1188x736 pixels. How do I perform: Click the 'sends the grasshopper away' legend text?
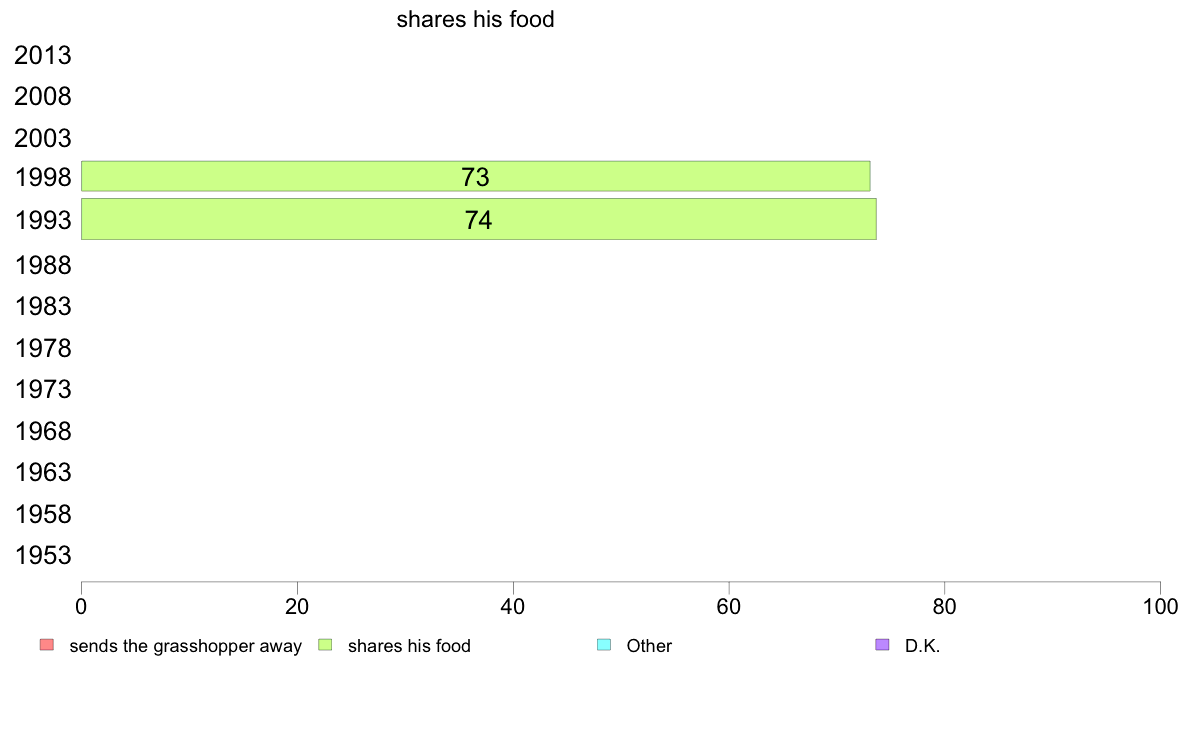pos(186,646)
